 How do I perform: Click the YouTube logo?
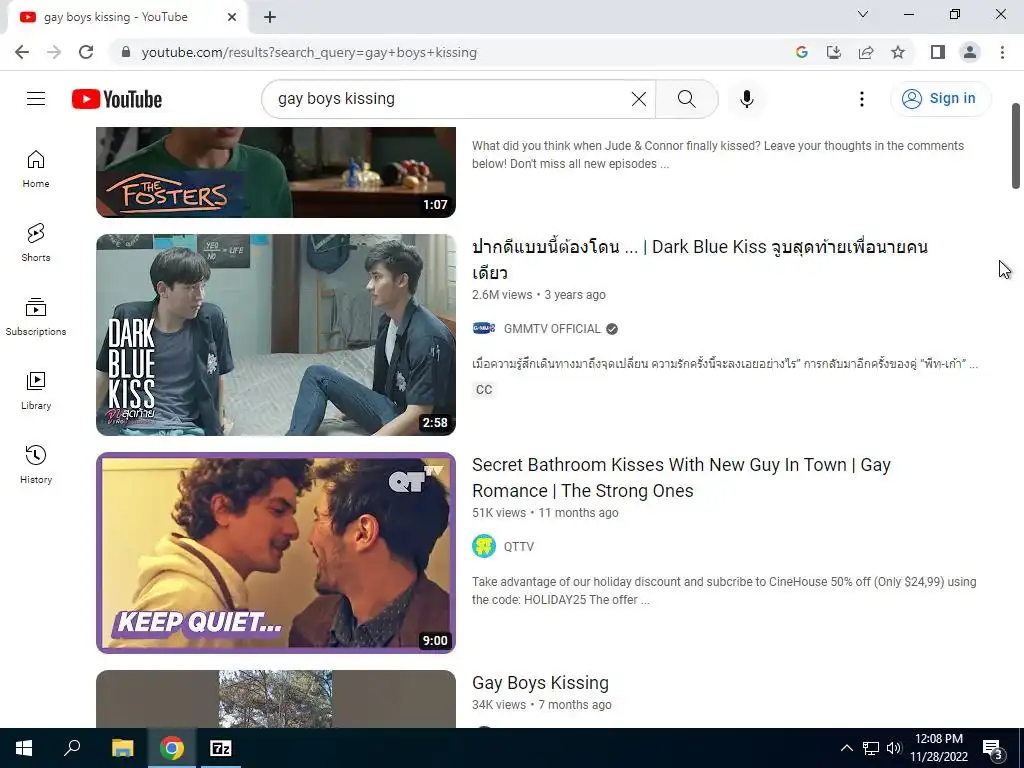[117, 99]
